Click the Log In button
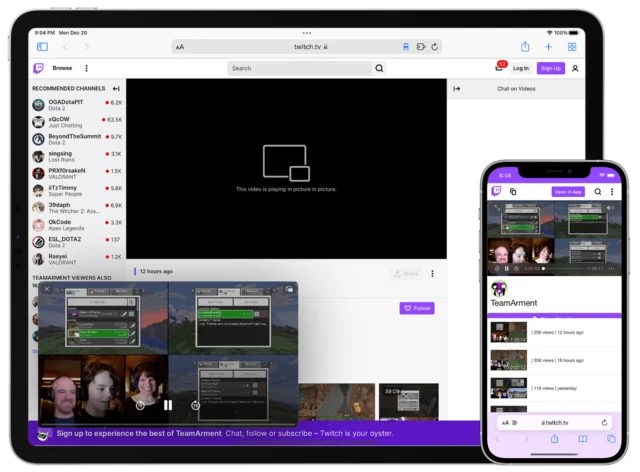The height and width of the screenshot is (472, 640). 521,68
